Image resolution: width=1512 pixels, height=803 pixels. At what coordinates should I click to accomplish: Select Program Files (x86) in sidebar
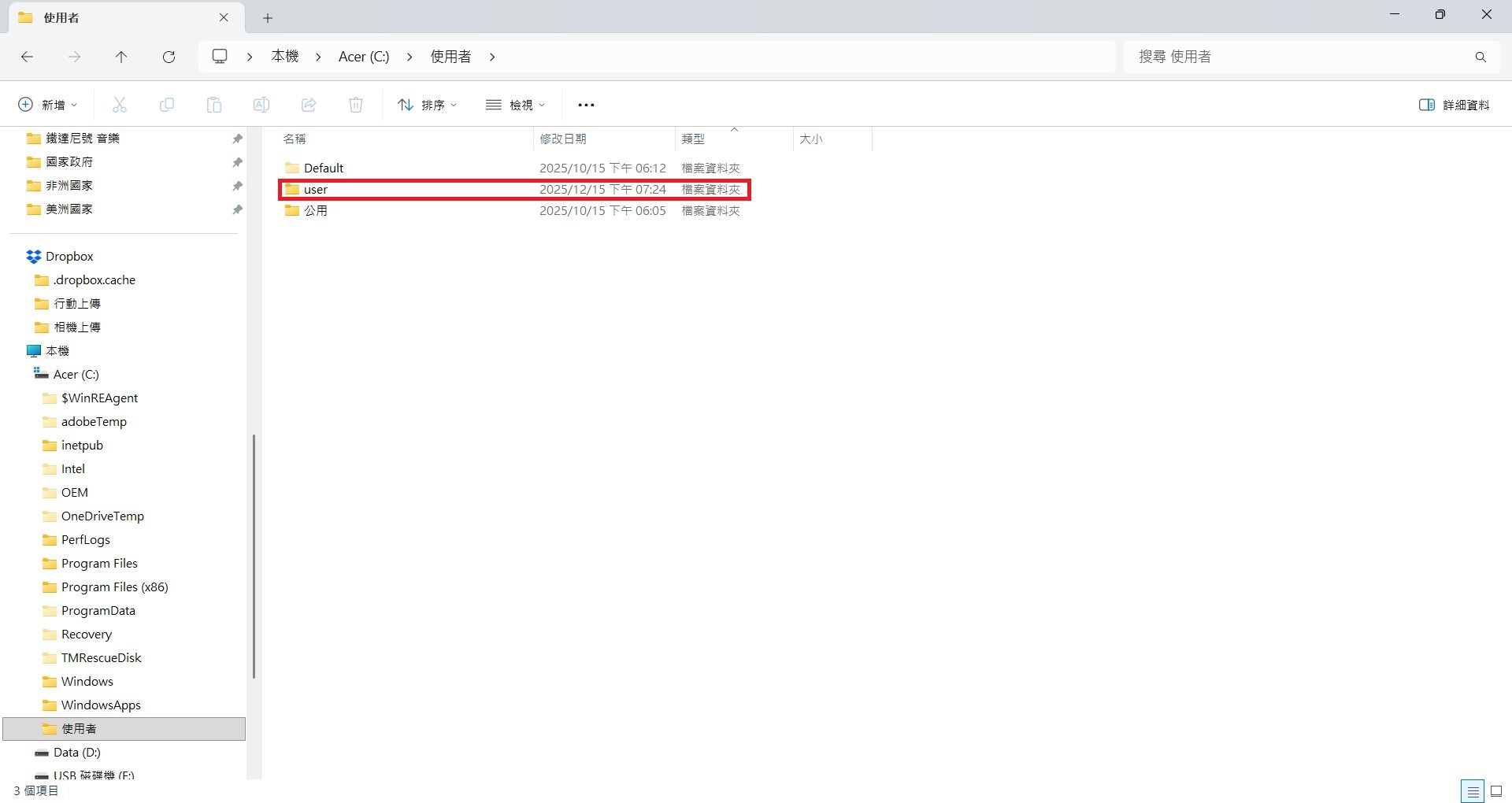pos(115,587)
